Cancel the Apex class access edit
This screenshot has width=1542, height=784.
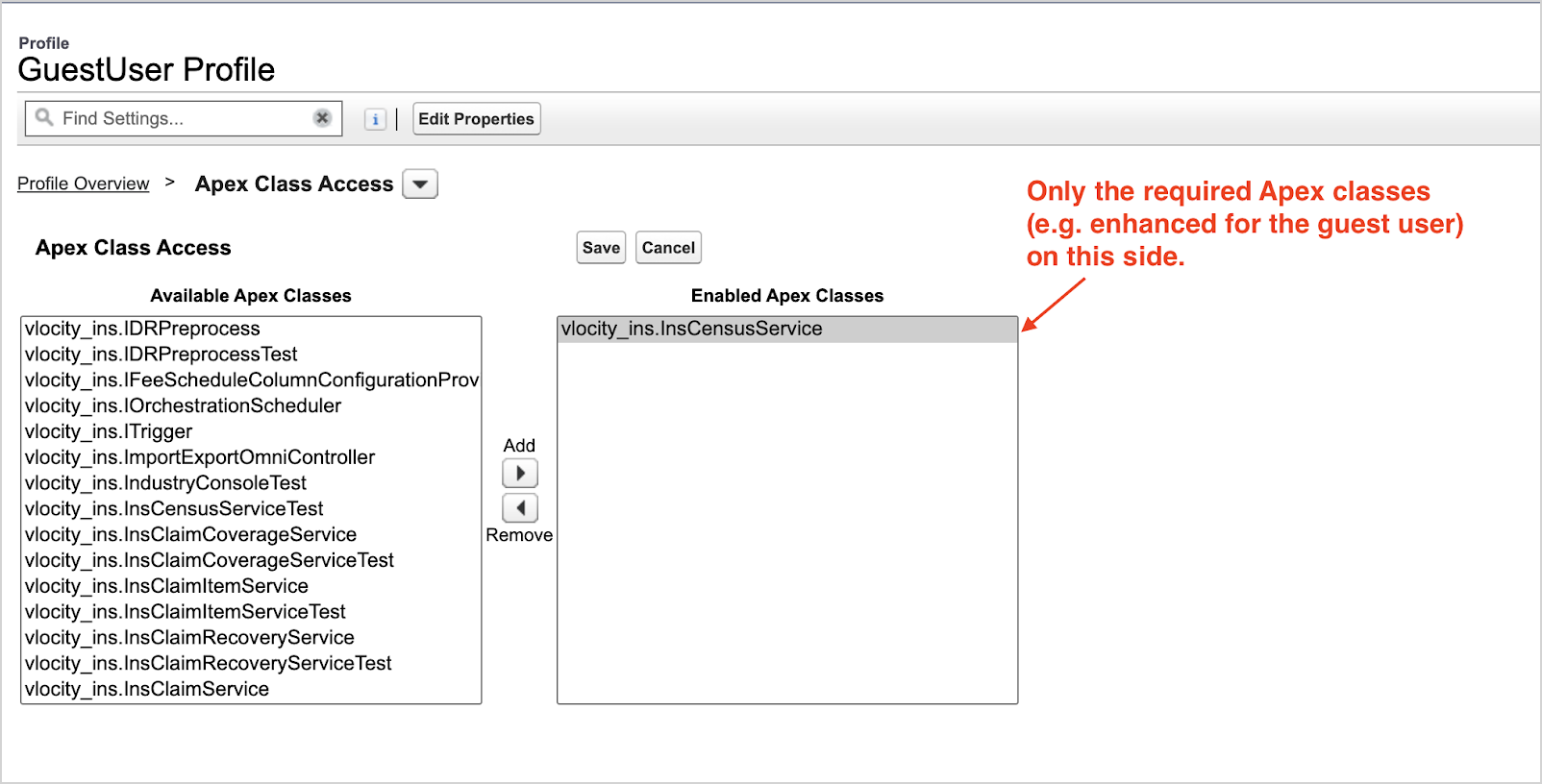click(668, 248)
